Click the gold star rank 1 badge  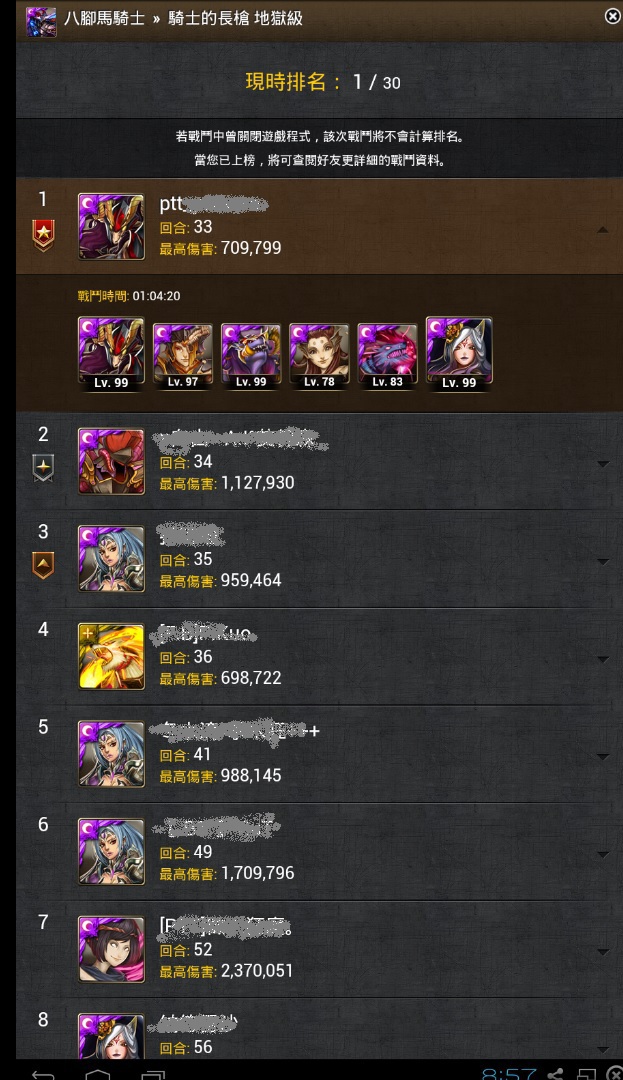point(43,236)
